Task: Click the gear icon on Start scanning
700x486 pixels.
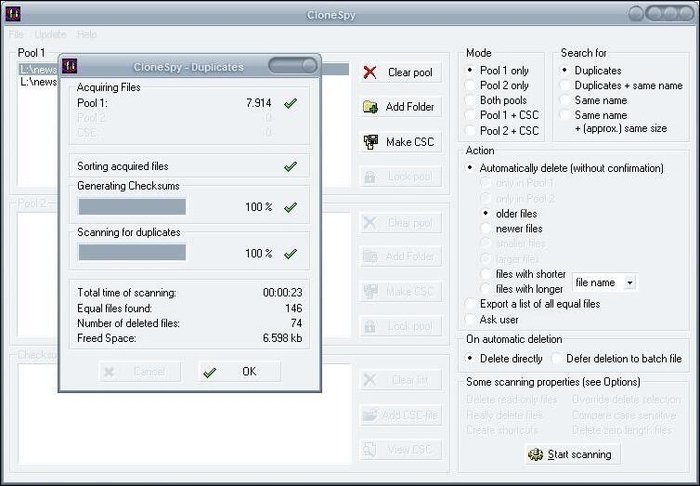Action: tap(536, 454)
